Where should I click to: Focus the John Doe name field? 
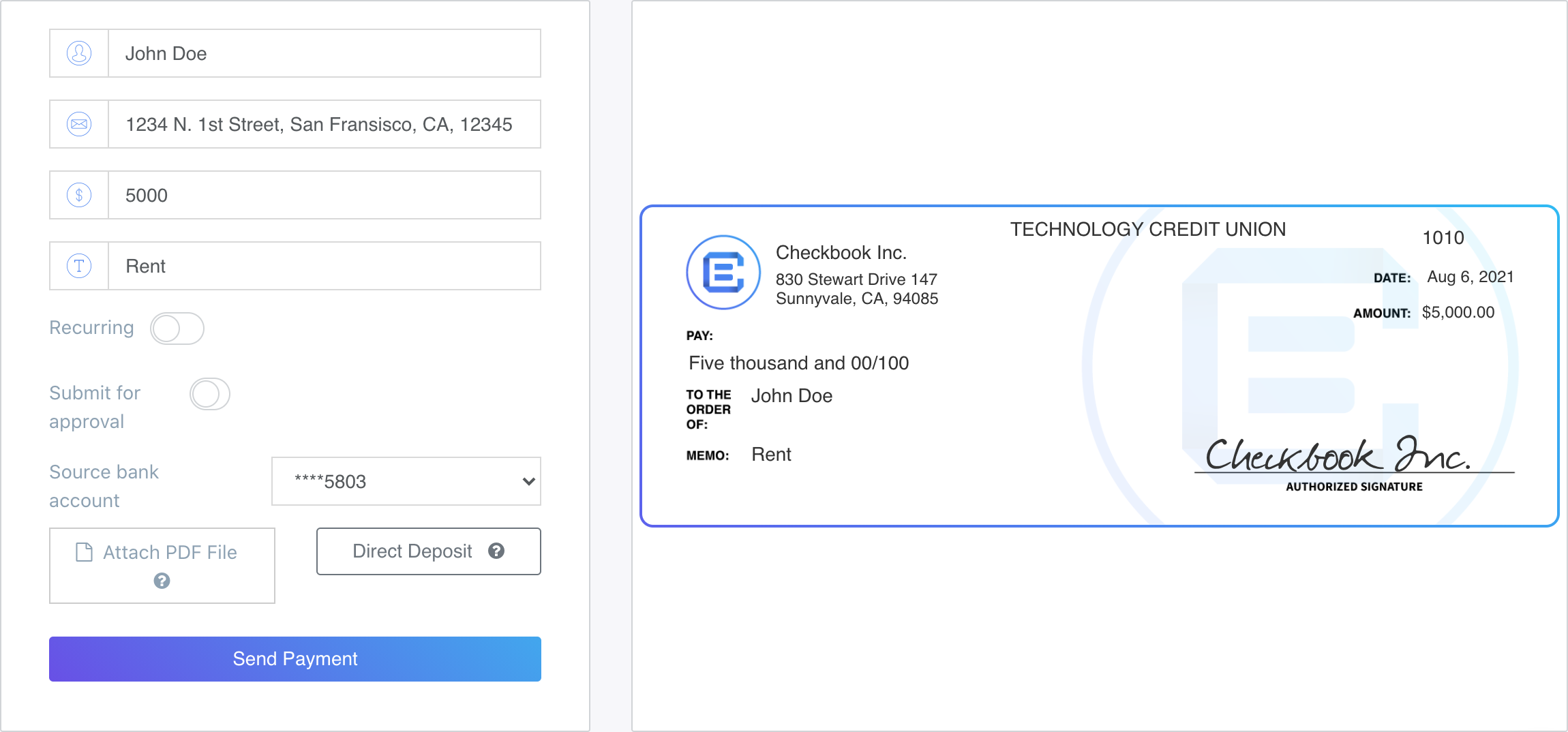[325, 53]
